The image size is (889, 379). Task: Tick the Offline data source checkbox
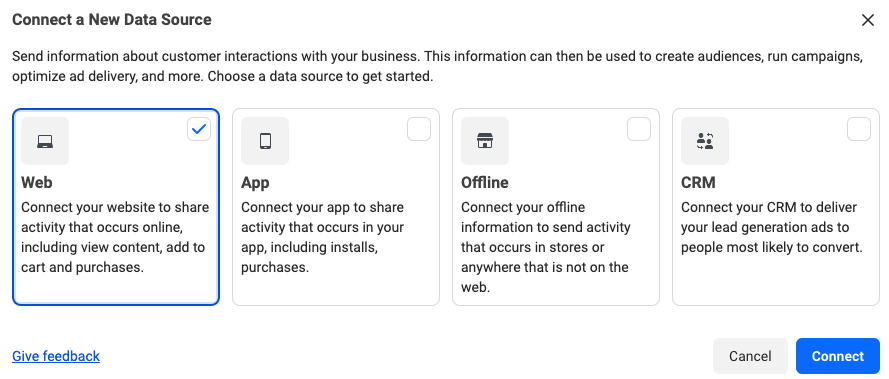(x=639, y=129)
